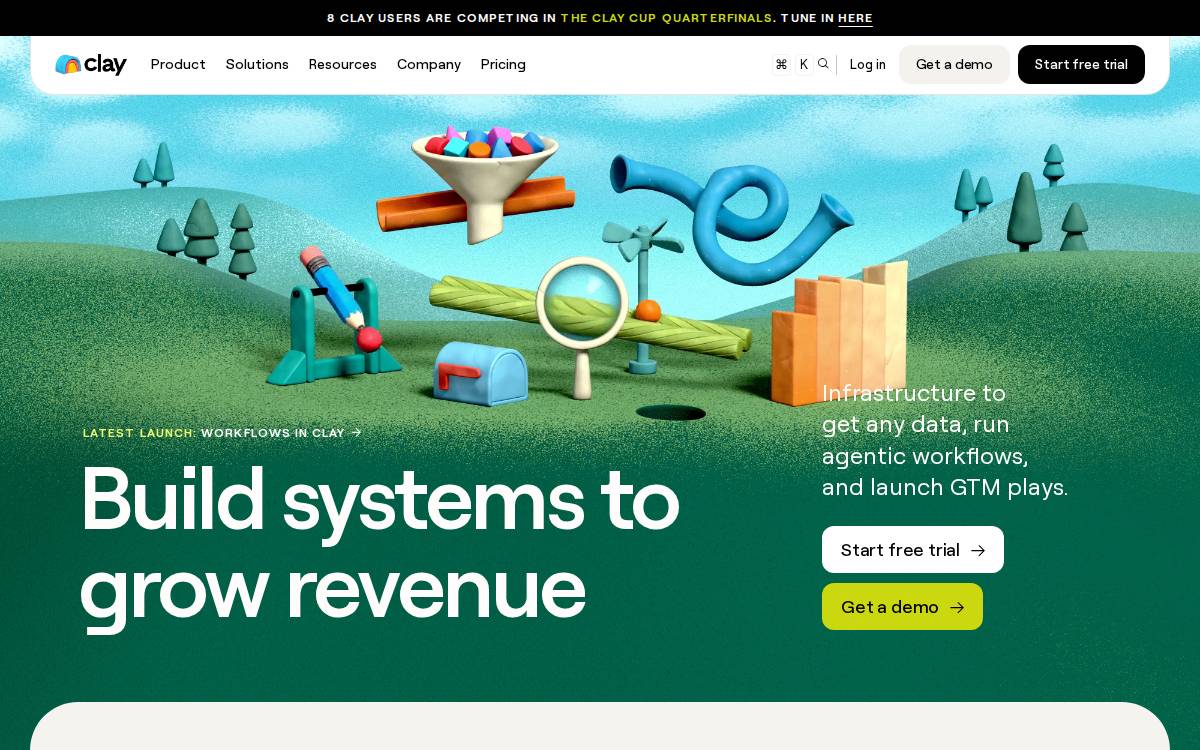Click the arrow icon in hero Get a demo

coord(957,607)
